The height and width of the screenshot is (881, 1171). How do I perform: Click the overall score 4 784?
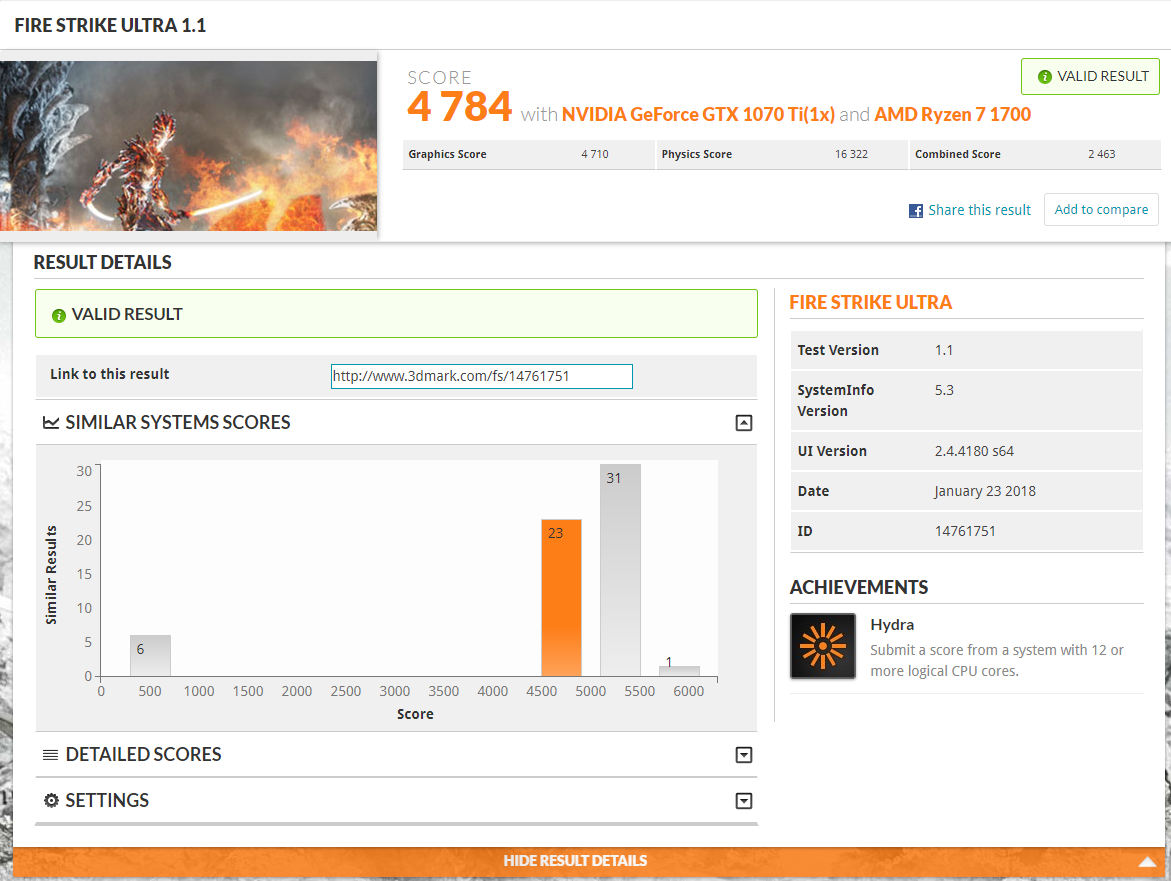[x=459, y=107]
